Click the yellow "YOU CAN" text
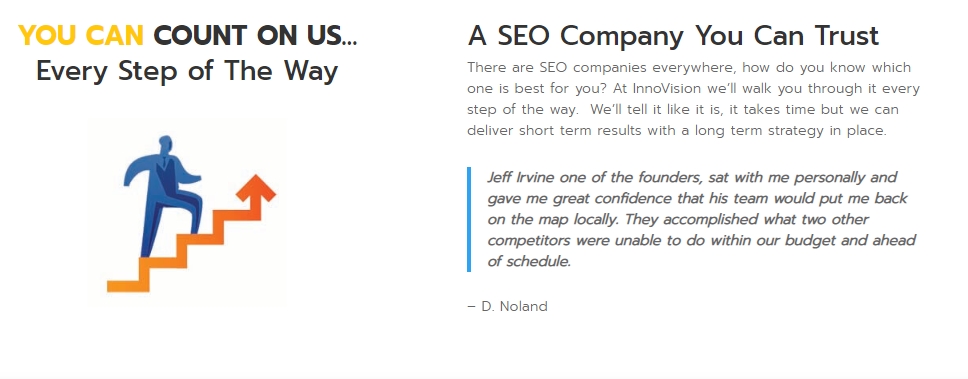Image resolution: width=968 pixels, height=379 pixels. pos(81,36)
